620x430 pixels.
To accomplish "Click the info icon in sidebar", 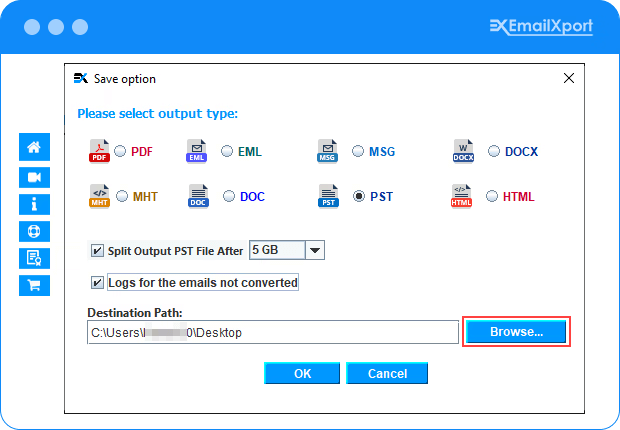I will 34,204.
